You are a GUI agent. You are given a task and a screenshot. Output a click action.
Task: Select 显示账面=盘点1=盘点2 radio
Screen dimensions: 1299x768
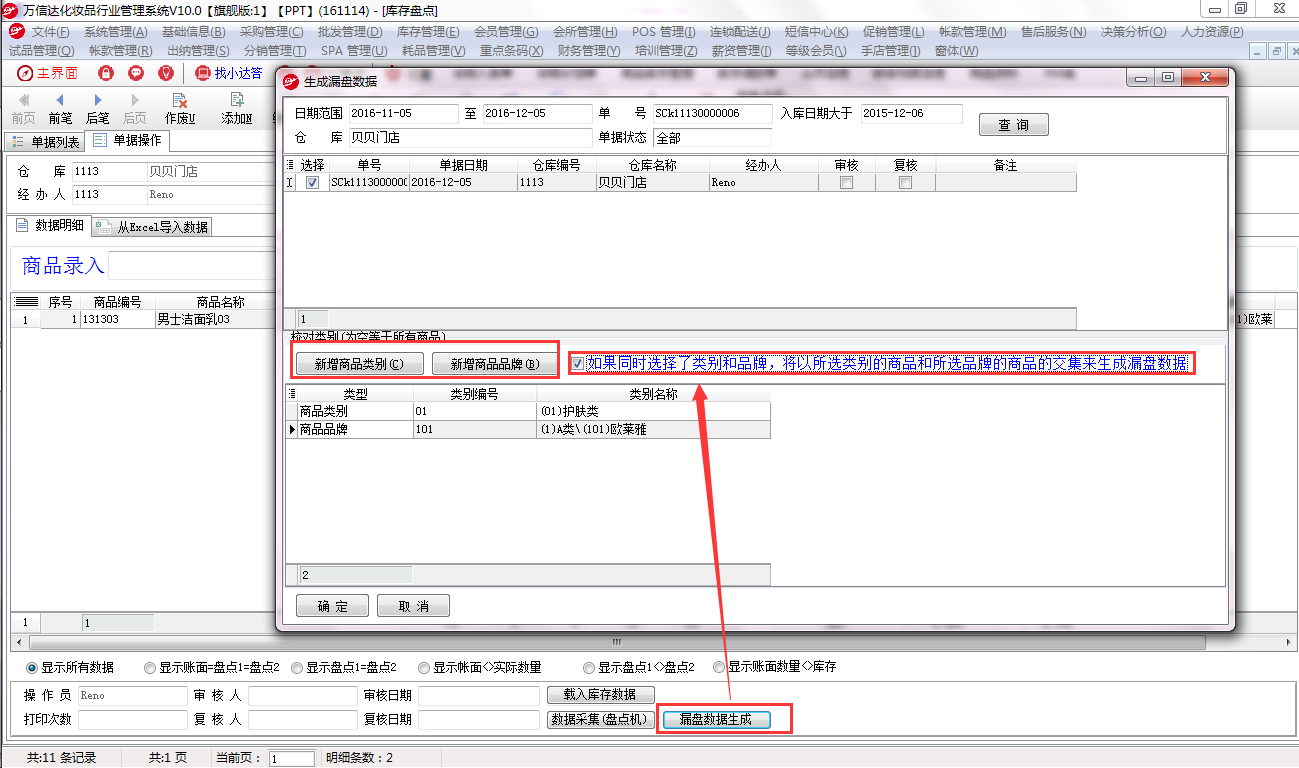[150, 667]
